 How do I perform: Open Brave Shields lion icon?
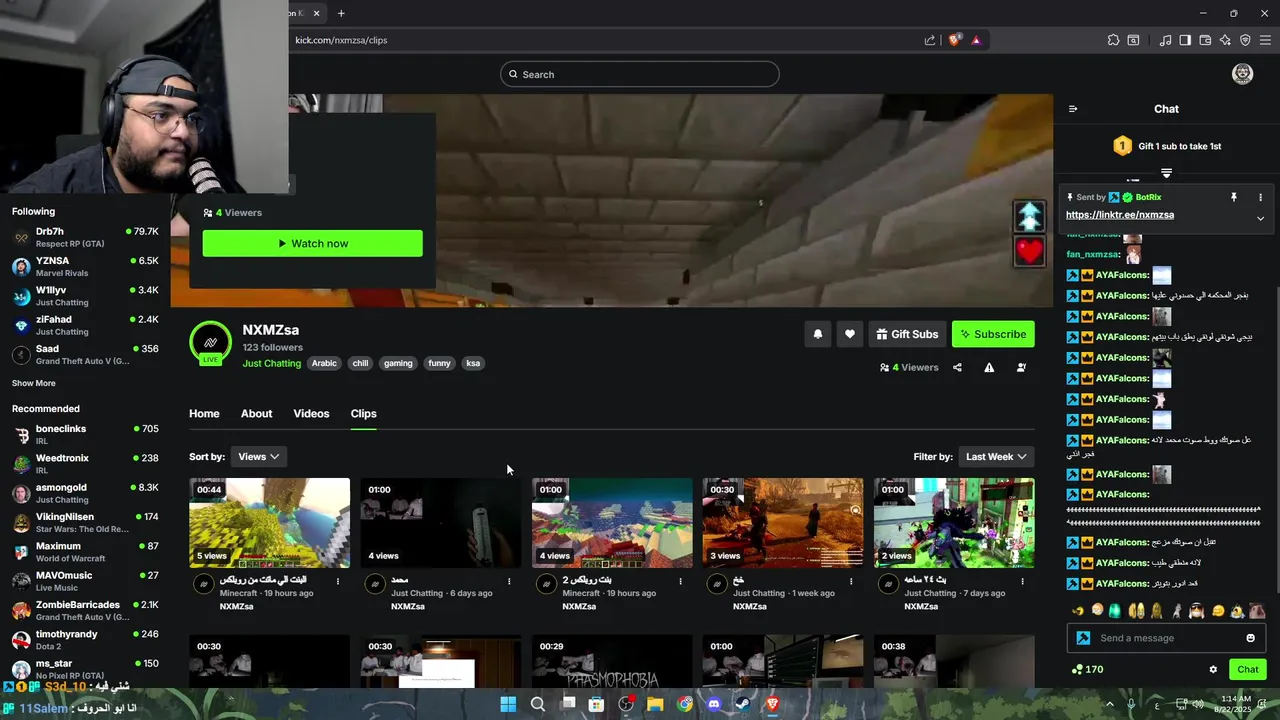pos(954,40)
